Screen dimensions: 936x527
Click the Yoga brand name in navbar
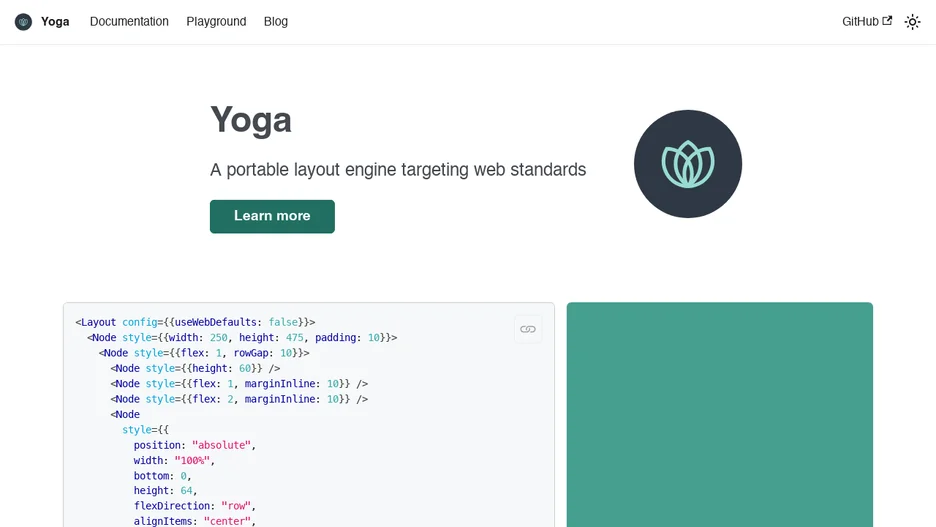click(55, 21)
